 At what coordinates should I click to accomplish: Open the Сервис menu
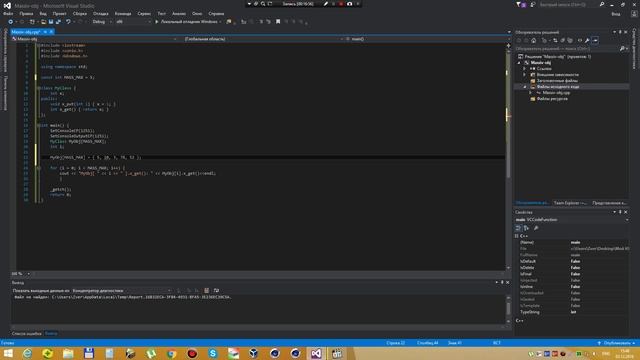(144, 13)
